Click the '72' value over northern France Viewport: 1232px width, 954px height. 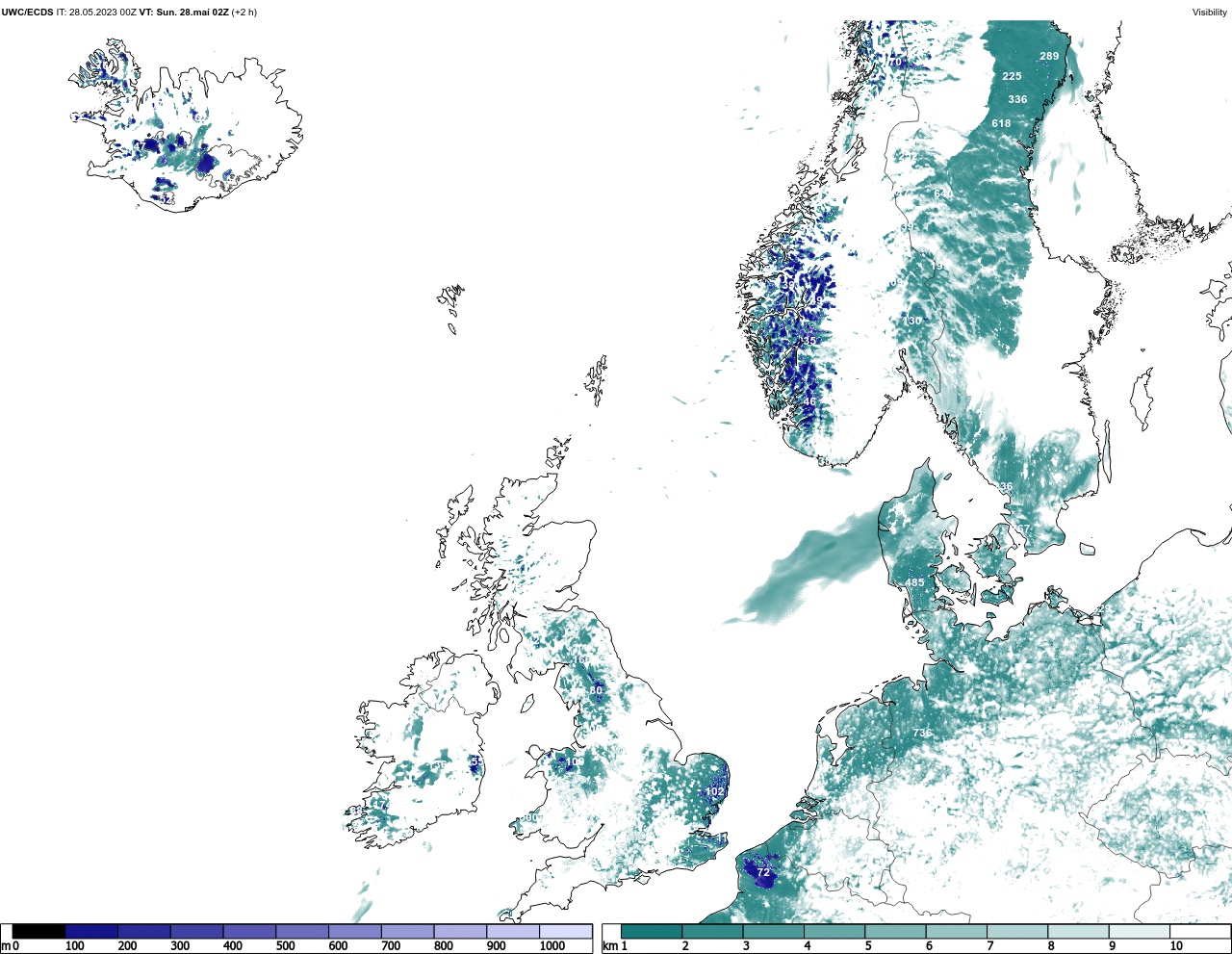(763, 872)
